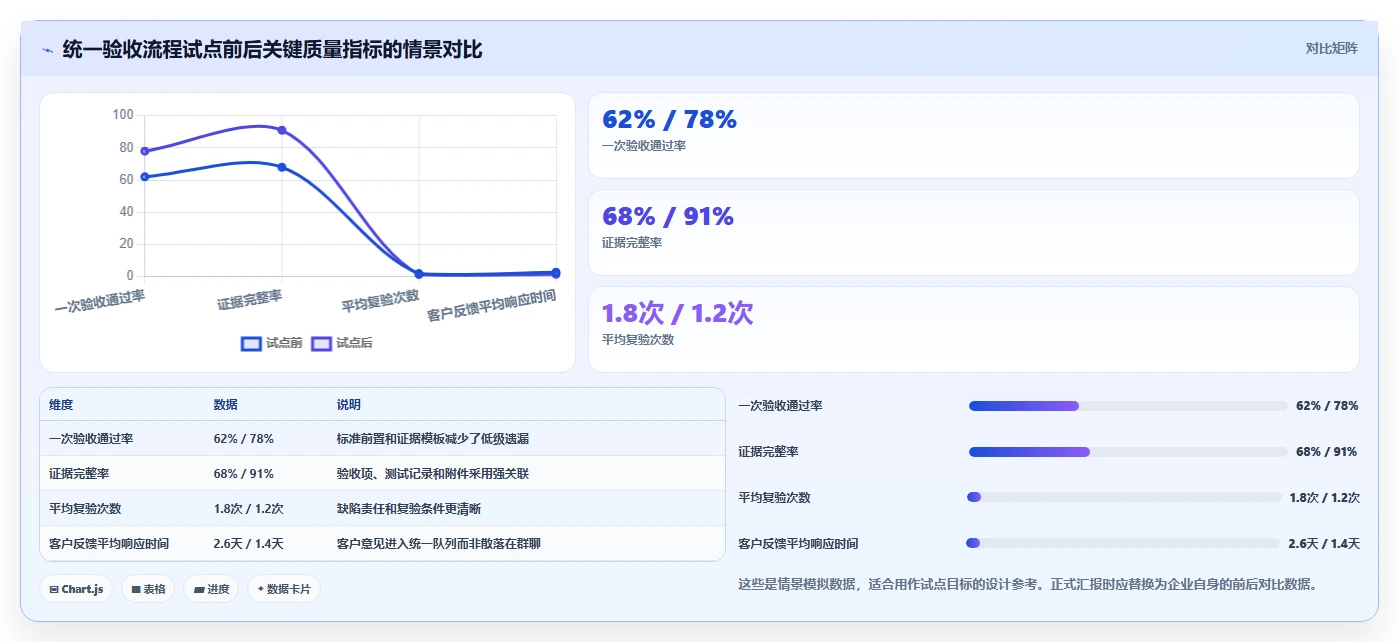Open the 68% / 91% data card
The width and height of the screenshot is (1399, 642).
974,232
